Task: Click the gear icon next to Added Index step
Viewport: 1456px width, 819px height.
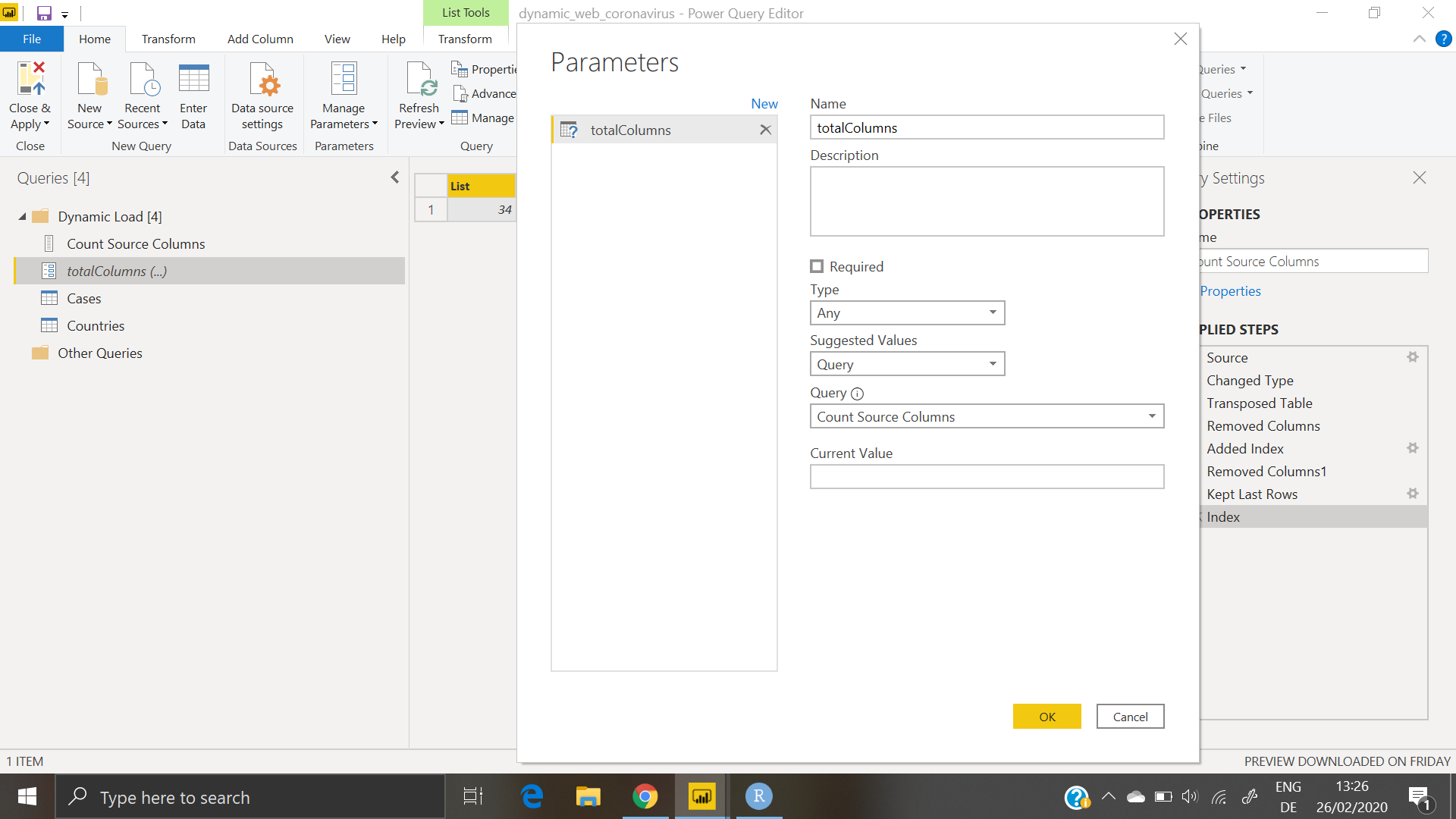Action: [x=1412, y=448]
